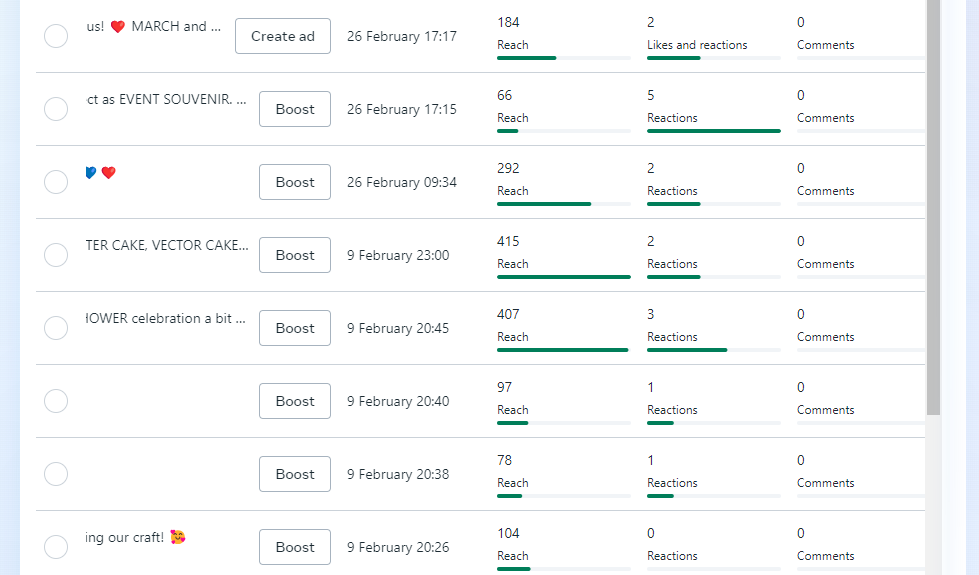
Task: Click the vertical scrollbar thumb
Action: [933, 200]
